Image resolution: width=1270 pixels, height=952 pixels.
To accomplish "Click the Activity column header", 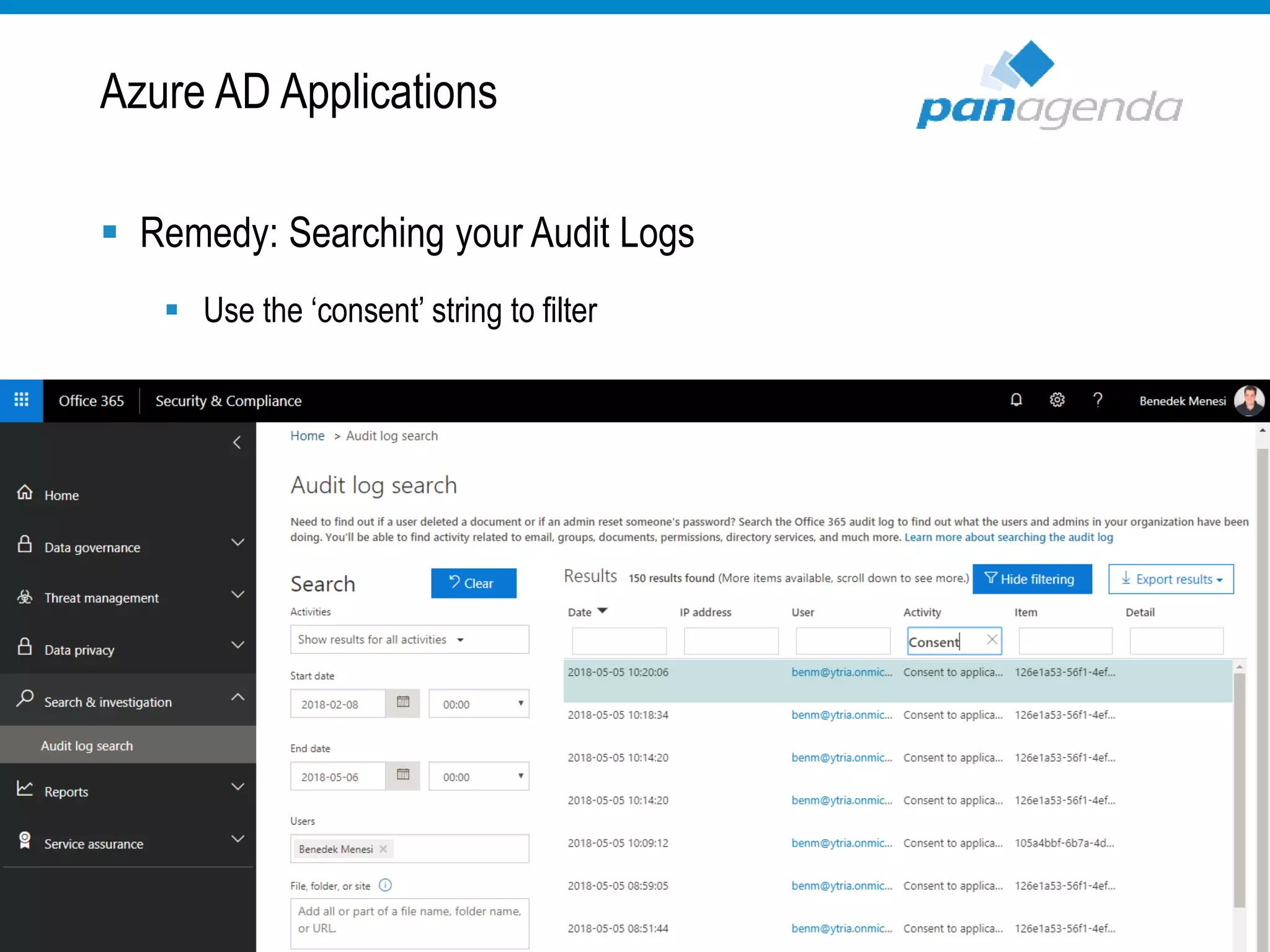I will pyautogui.click(x=921, y=612).
